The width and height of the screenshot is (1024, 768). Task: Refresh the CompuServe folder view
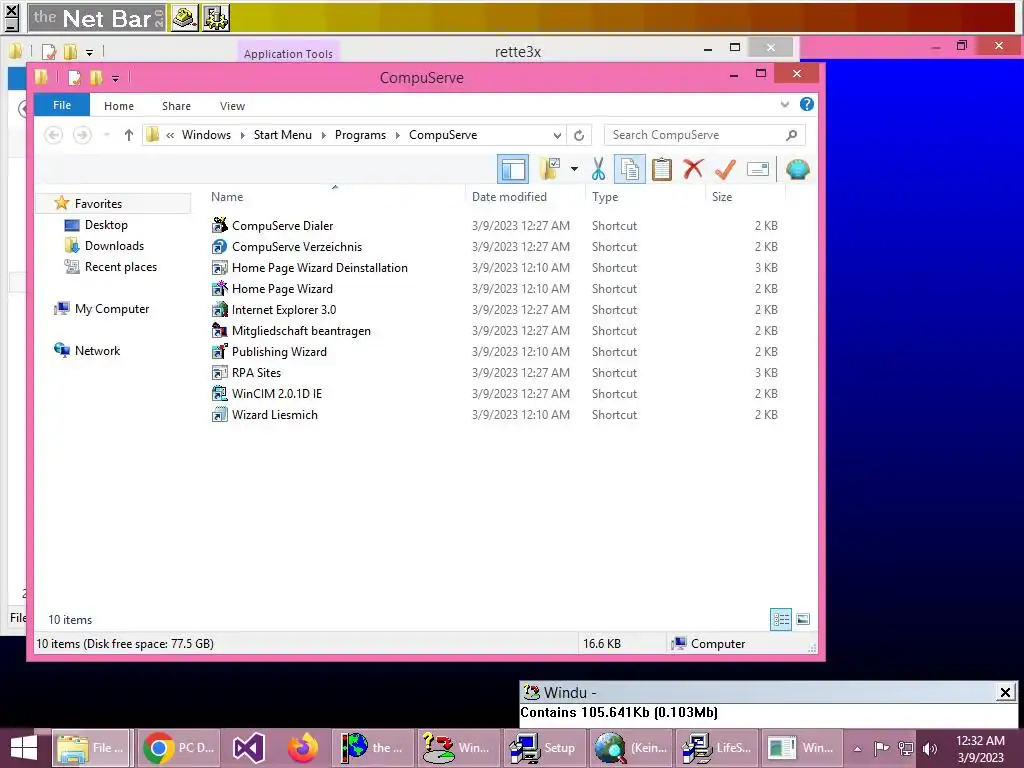coord(579,135)
